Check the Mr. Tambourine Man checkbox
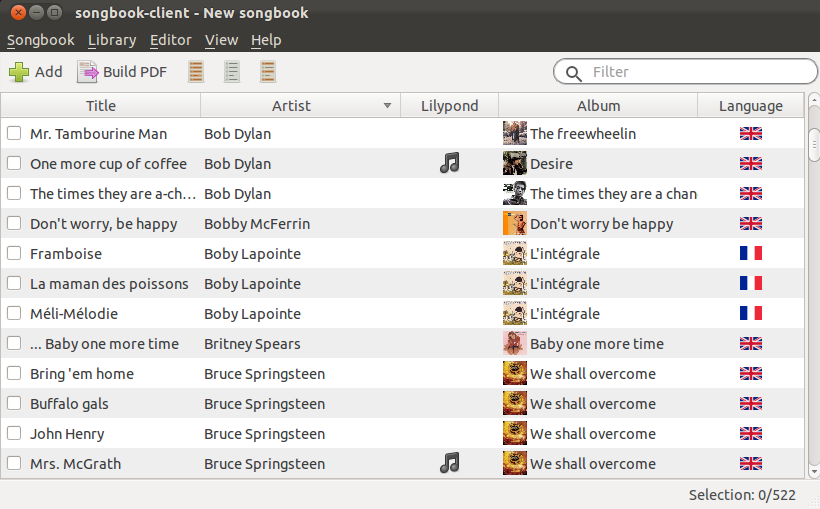The width and height of the screenshot is (820, 509). coord(14,133)
